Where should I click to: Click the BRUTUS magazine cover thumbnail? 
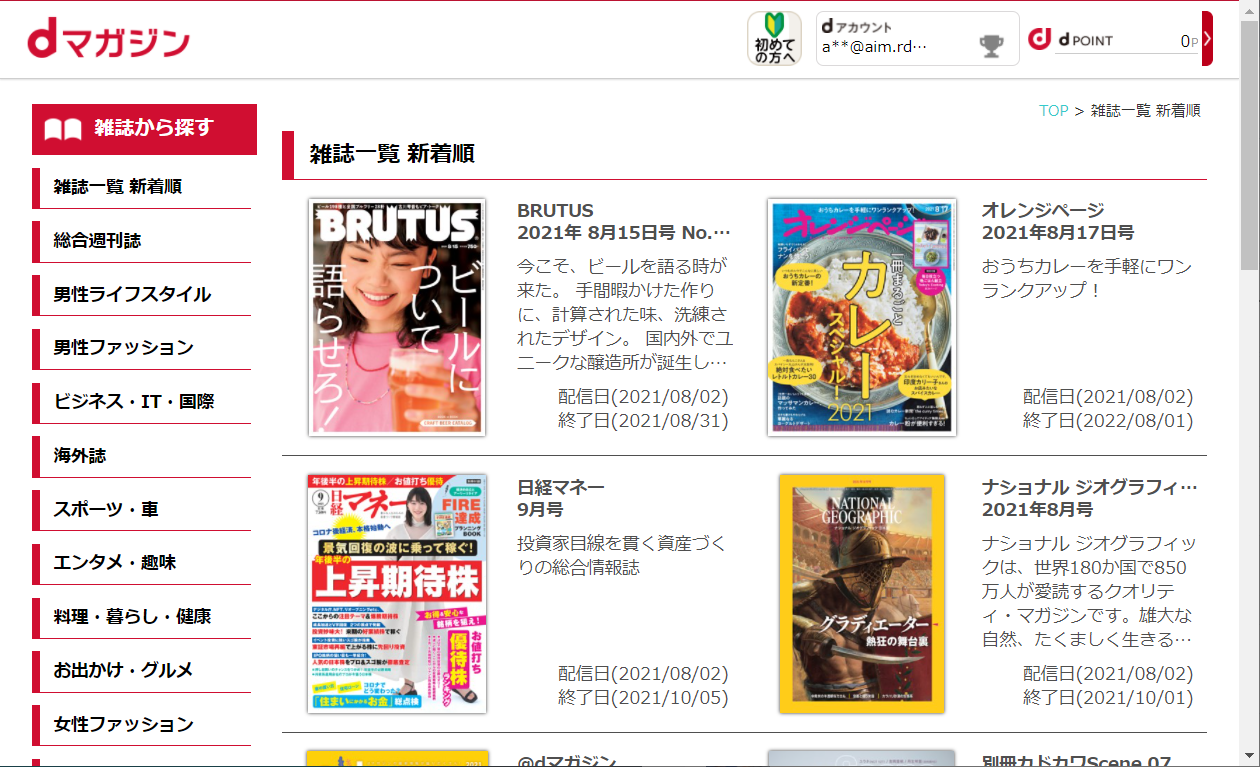397,318
